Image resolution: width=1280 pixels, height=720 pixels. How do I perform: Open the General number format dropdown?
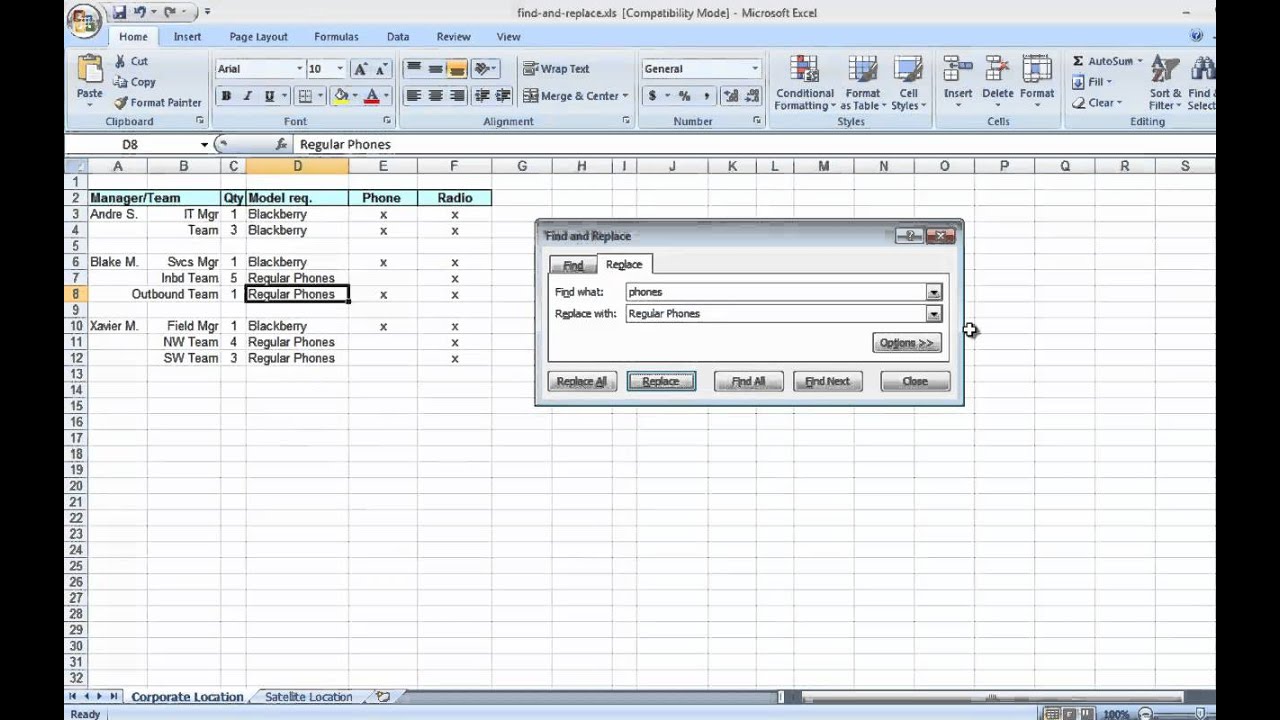pyautogui.click(x=755, y=69)
